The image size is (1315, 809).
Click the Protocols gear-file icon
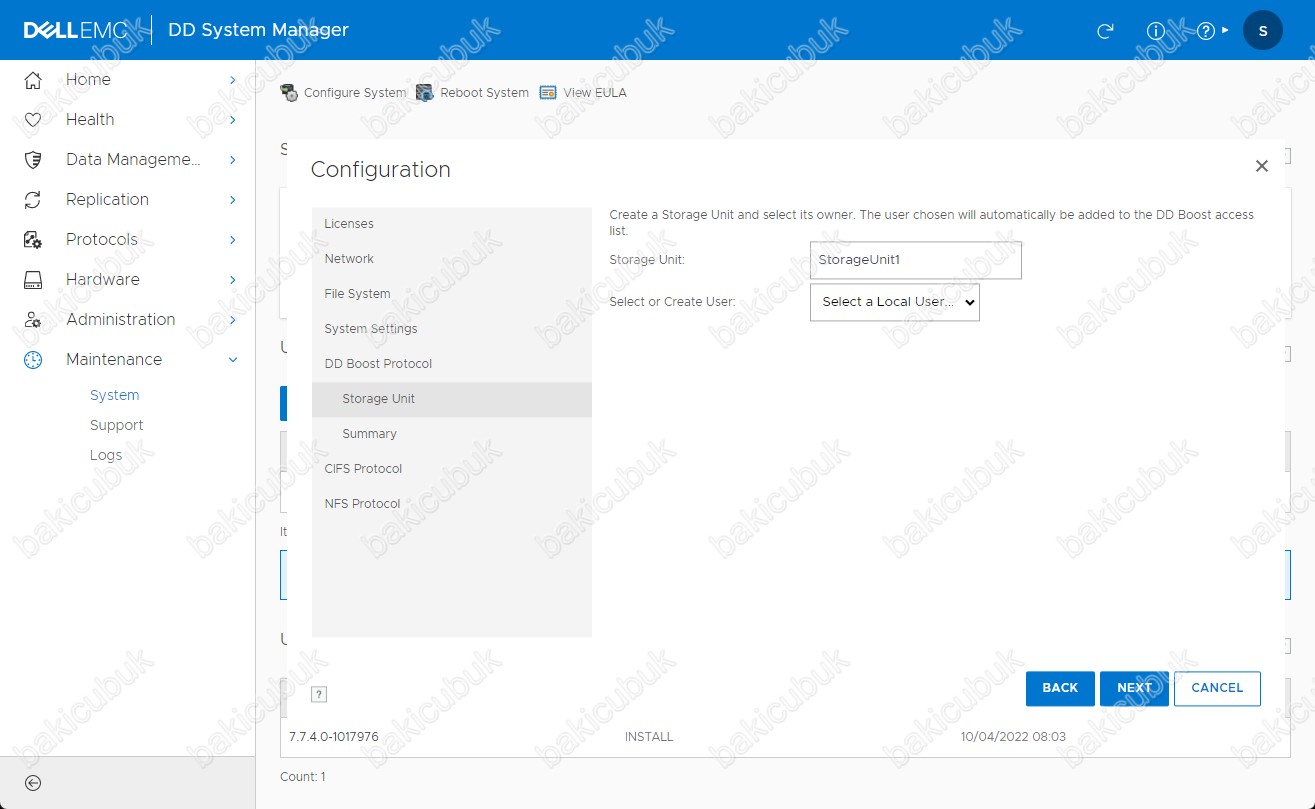pyautogui.click(x=33, y=240)
